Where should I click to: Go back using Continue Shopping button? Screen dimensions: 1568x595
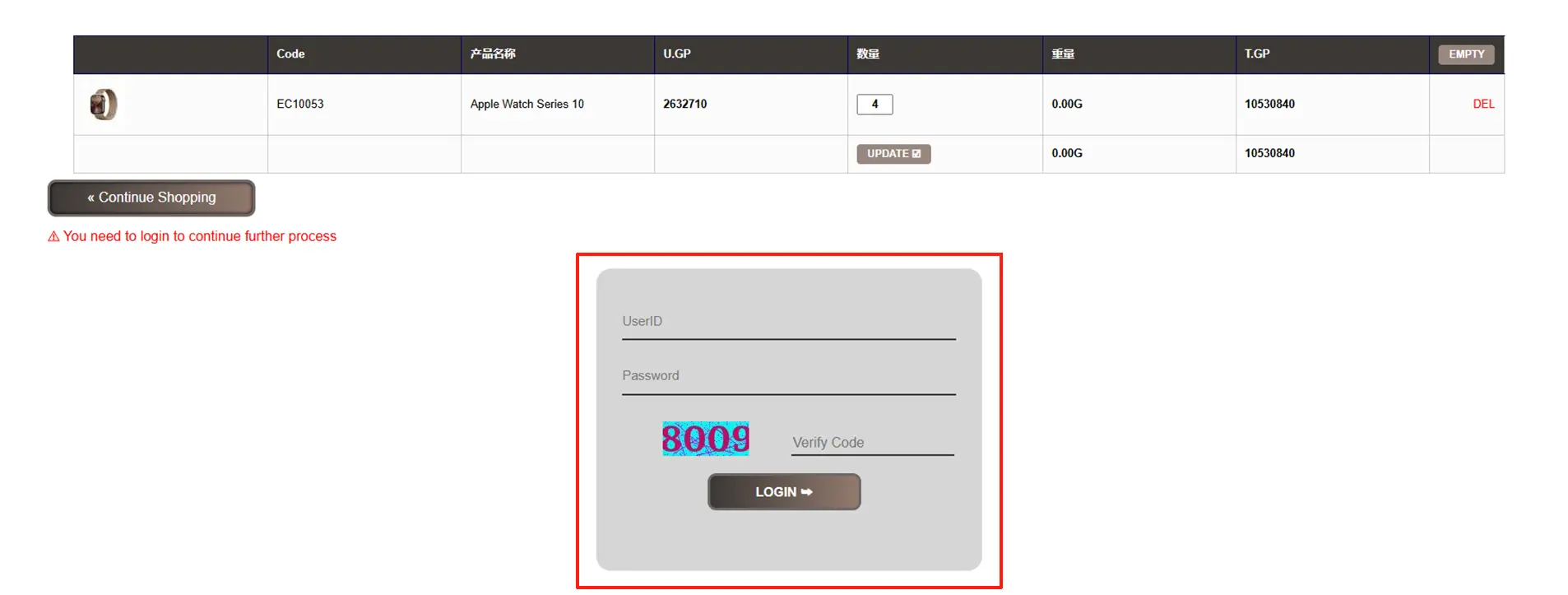151,198
